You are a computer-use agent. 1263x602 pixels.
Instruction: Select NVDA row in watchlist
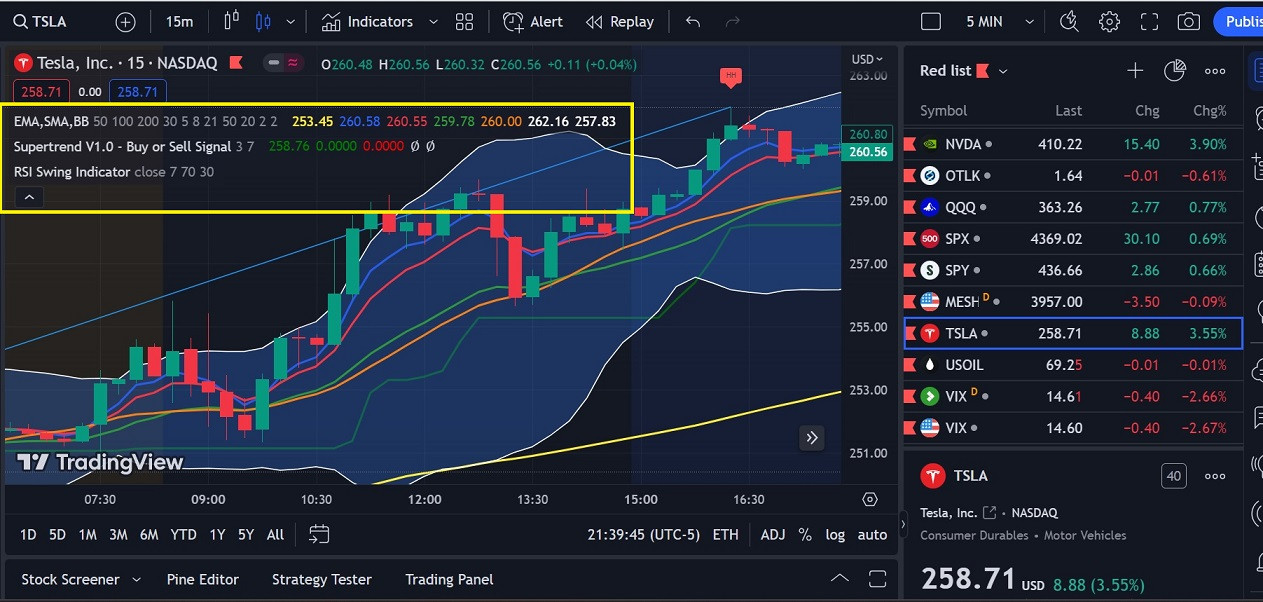point(1073,144)
